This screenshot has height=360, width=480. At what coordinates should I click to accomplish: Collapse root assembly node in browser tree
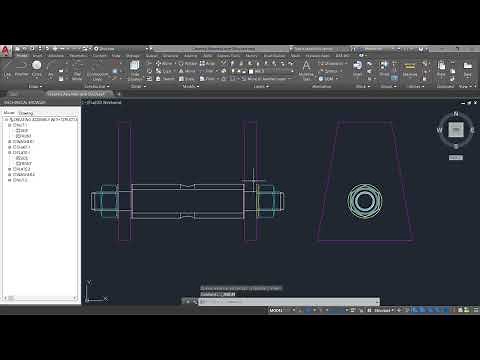6,119
